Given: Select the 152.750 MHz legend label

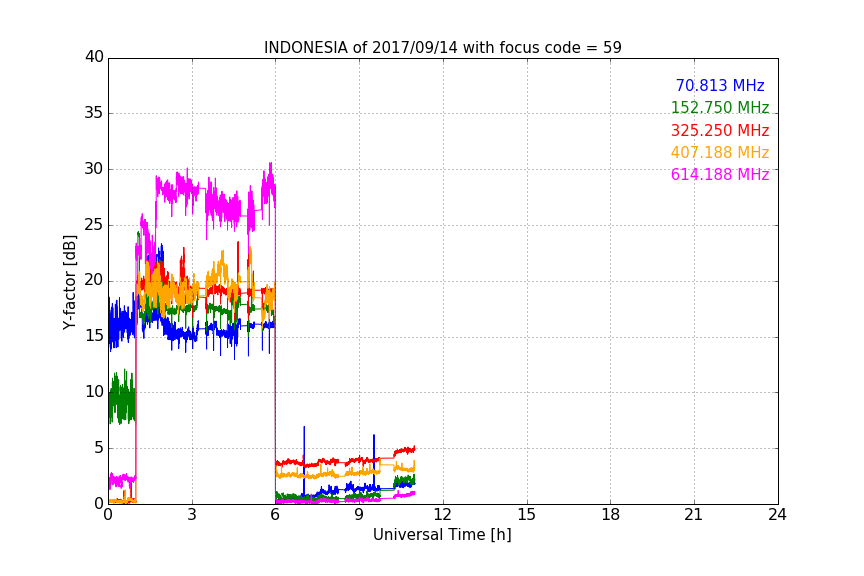Looking at the screenshot, I should click(720, 107).
